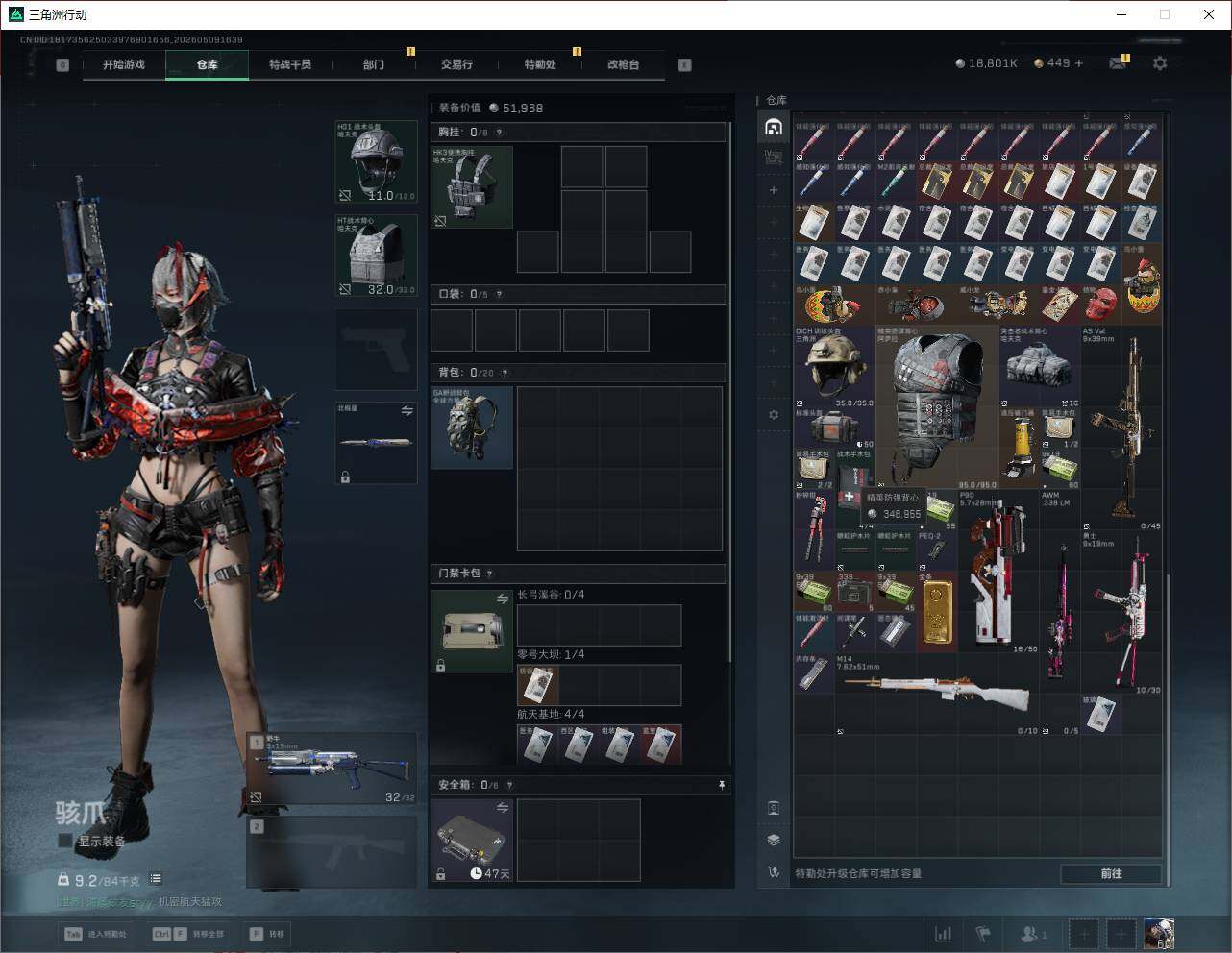1232x953 pixels.
Task: Open the weight details list icon
Action: click(156, 879)
